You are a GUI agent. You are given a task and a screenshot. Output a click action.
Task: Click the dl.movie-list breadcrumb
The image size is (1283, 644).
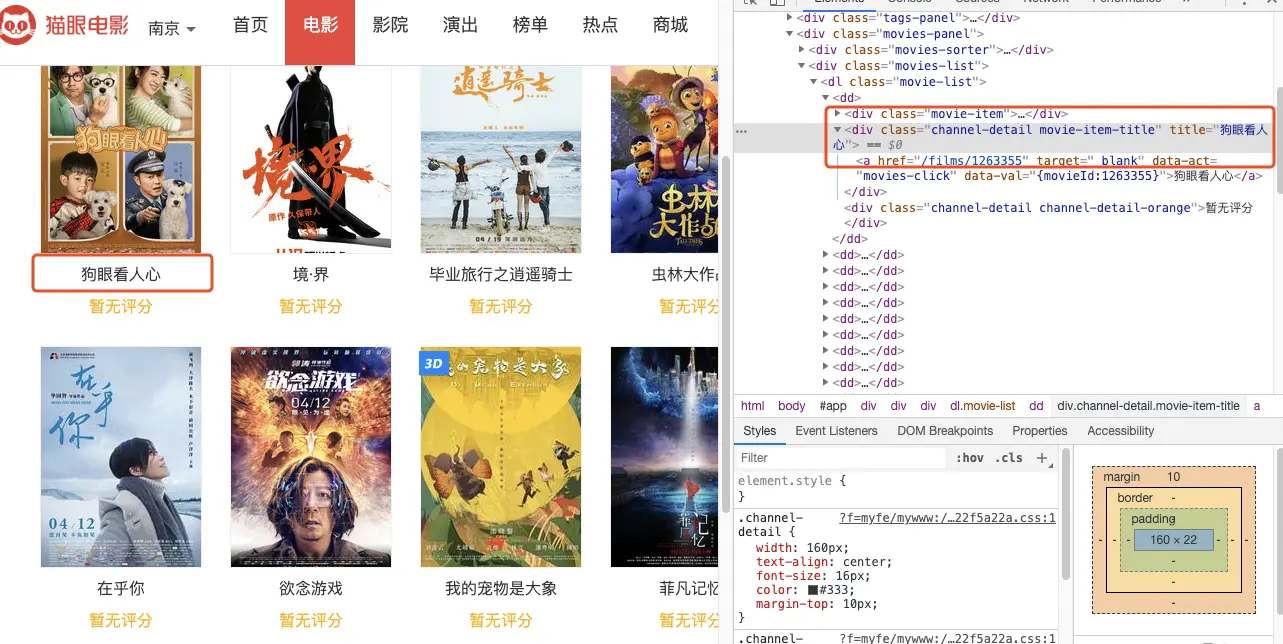982,406
